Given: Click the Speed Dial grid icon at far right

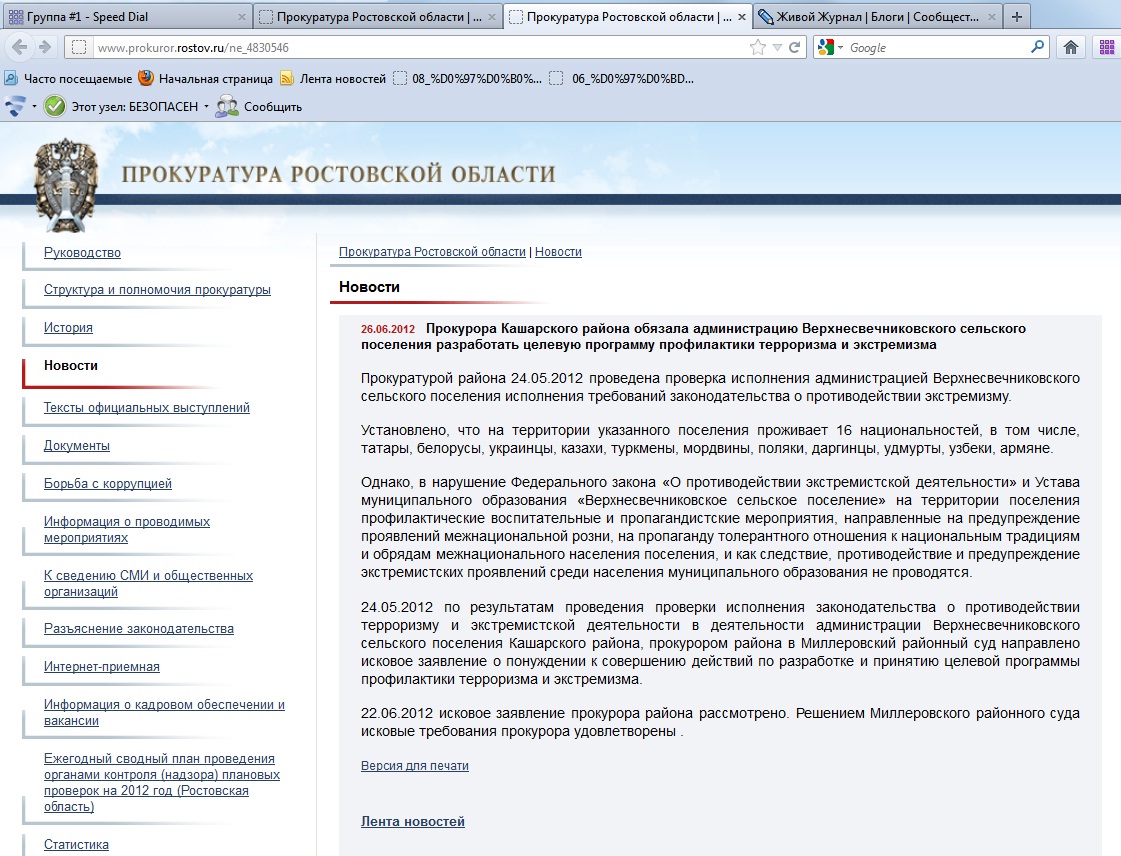Looking at the screenshot, I should click(1106, 47).
